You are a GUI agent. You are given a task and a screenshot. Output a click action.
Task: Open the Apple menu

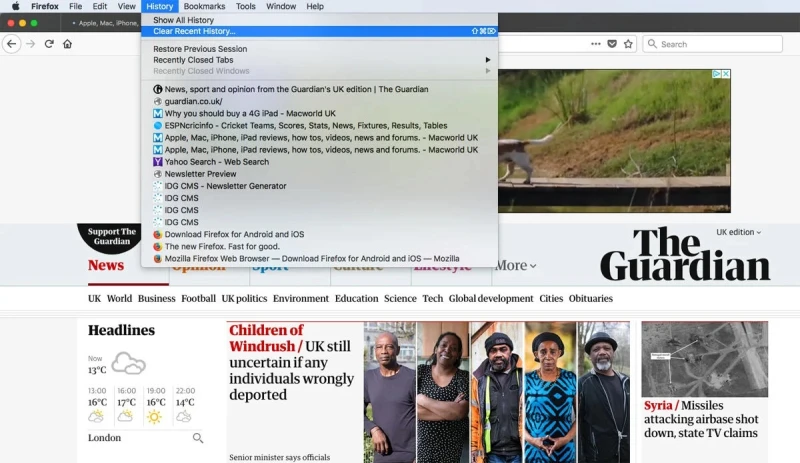coord(15,6)
